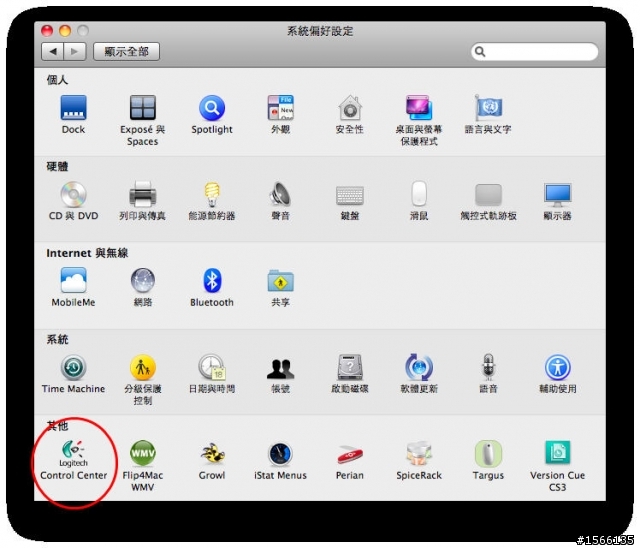Click the back navigation arrow
The width and height of the screenshot is (640, 548).
point(52,51)
